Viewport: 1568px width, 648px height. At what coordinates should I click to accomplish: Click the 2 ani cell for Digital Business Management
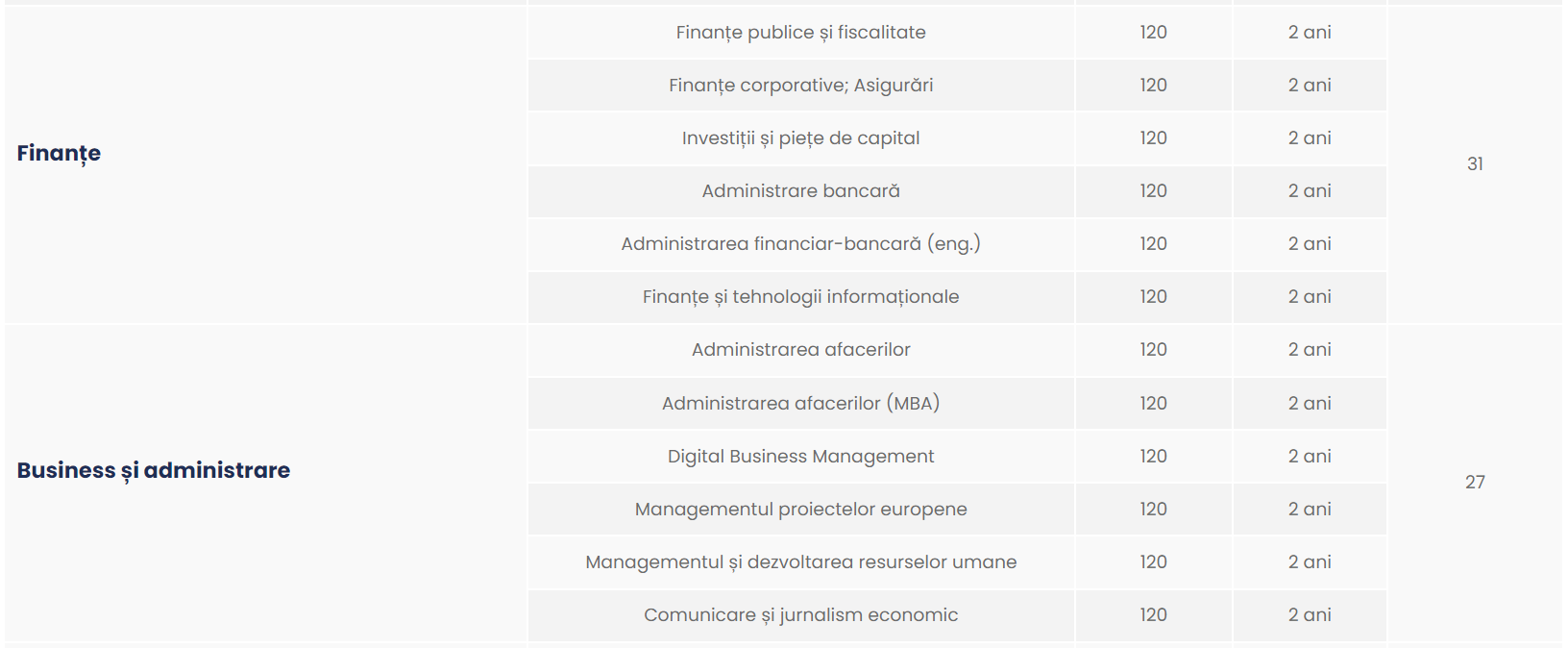pyautogui.click(x=1310, y=456)
